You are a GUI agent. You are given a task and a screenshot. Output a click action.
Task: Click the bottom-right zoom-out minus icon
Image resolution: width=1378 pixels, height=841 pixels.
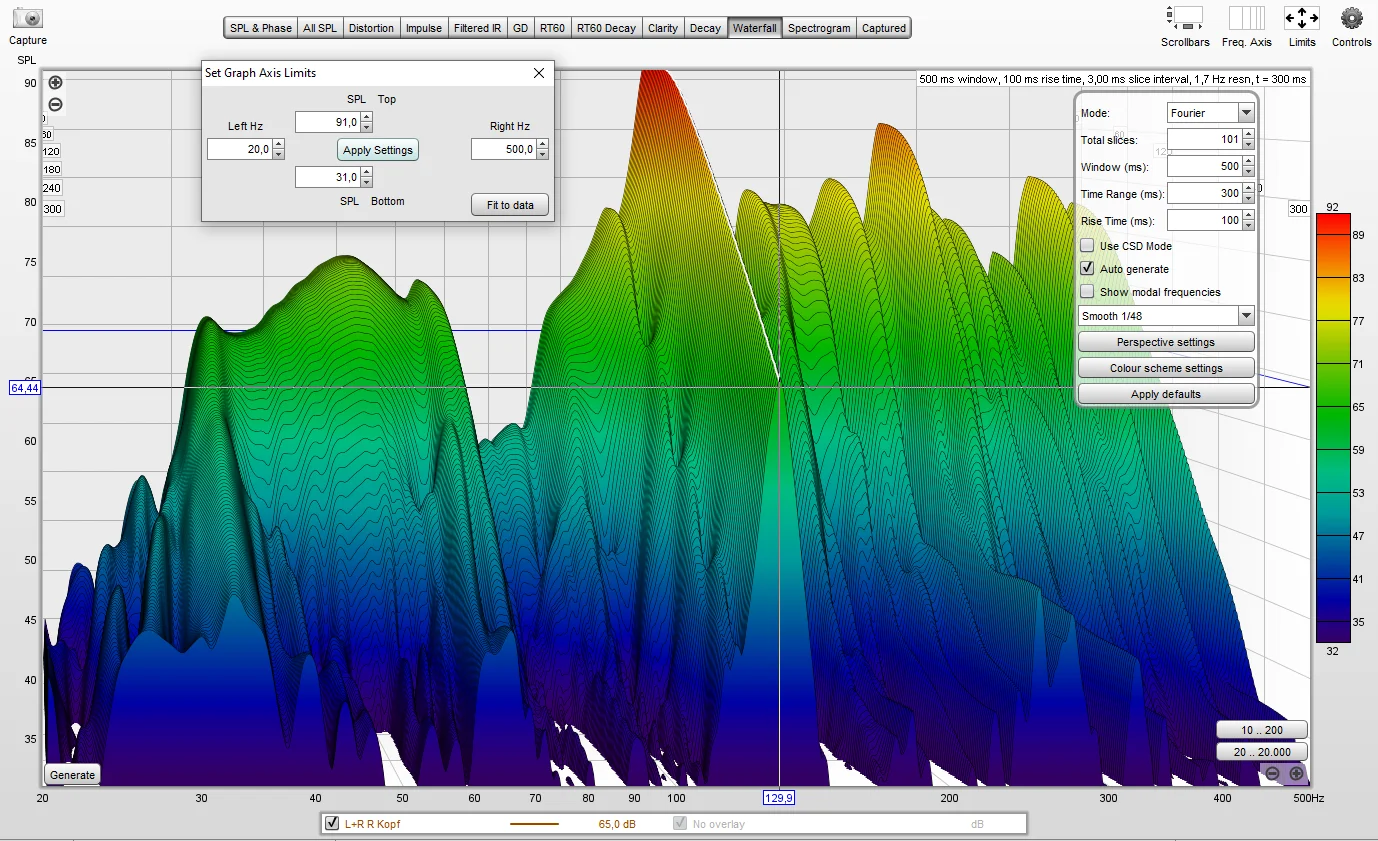coord(1273,773)
